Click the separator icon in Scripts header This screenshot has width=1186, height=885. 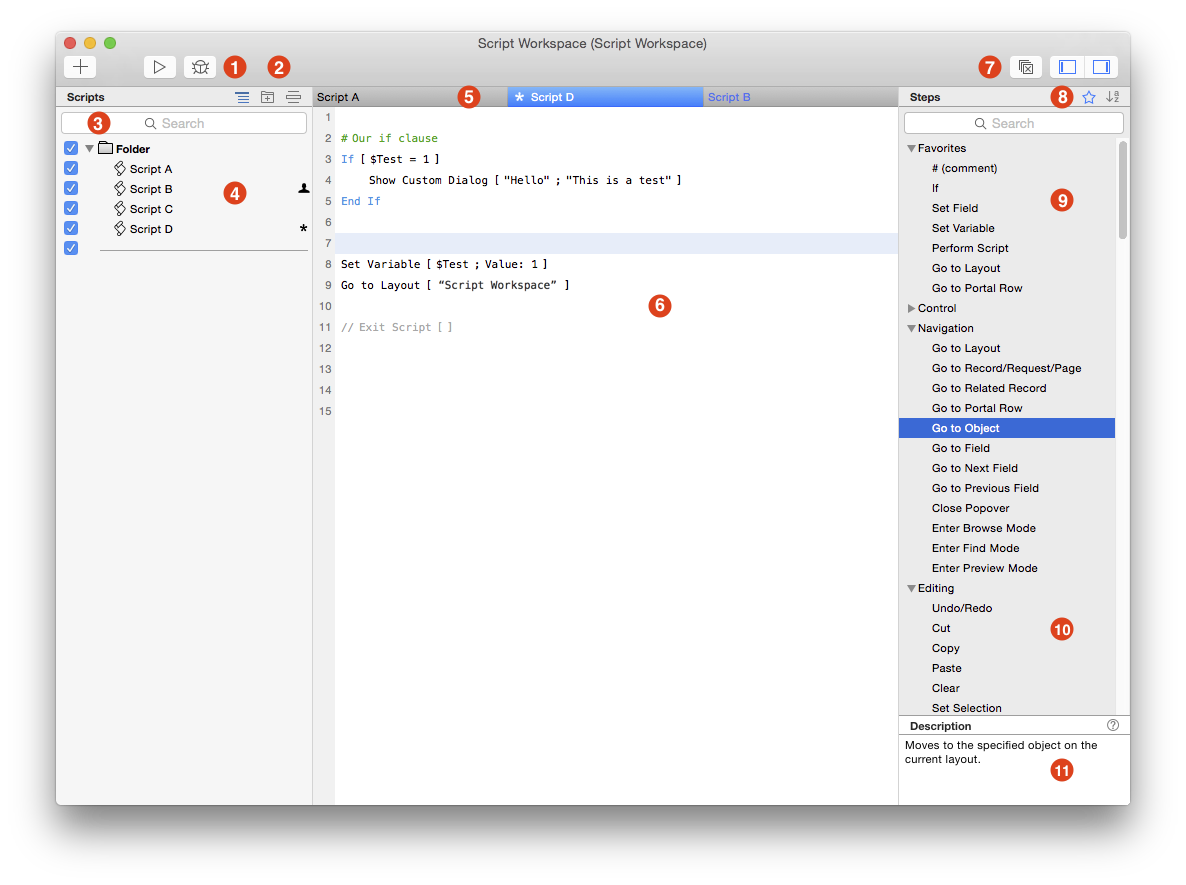click(293, 97)
